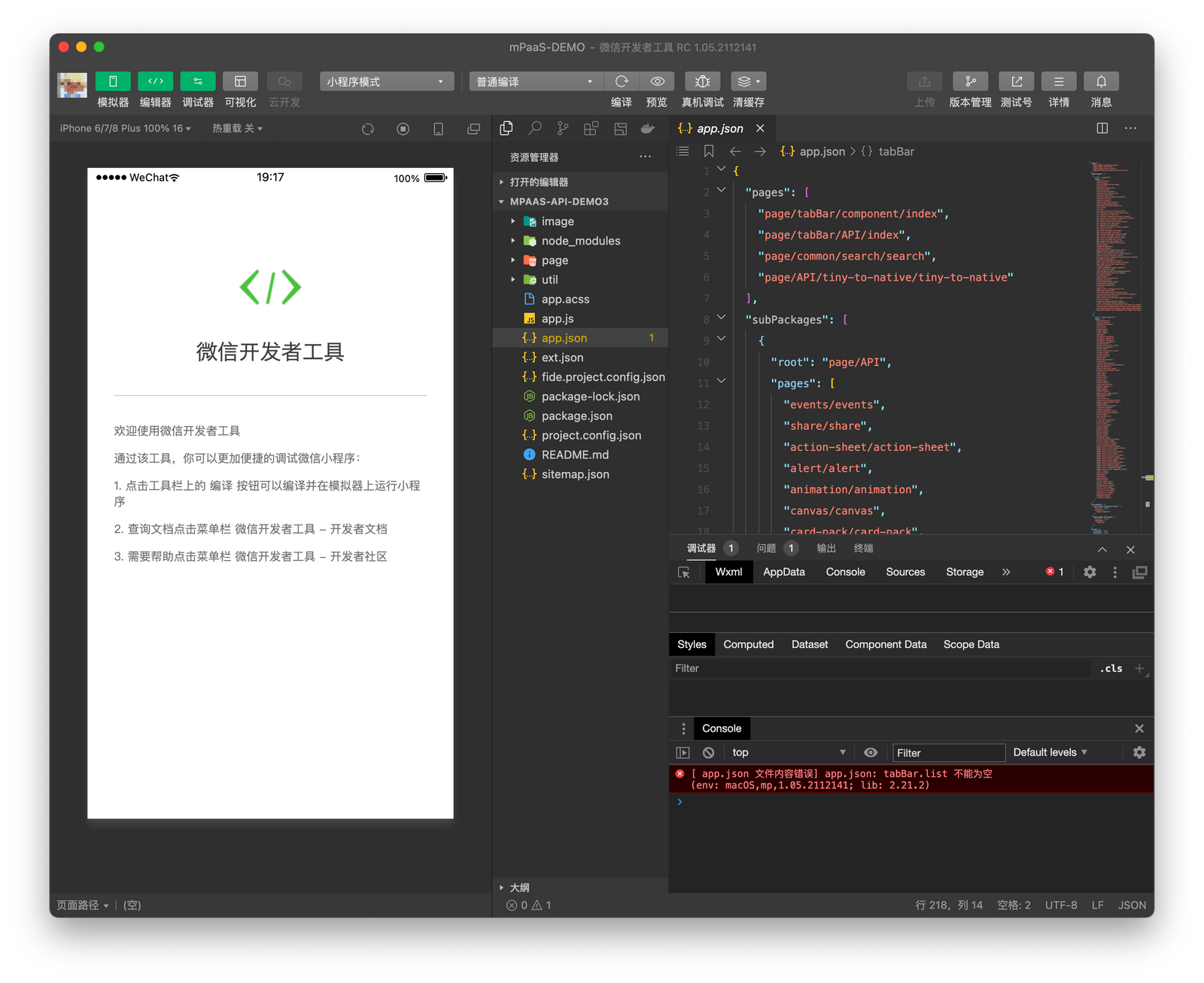Refresh the simulator
Viewport: 1204px width, 983px height.
pos(368,129)
